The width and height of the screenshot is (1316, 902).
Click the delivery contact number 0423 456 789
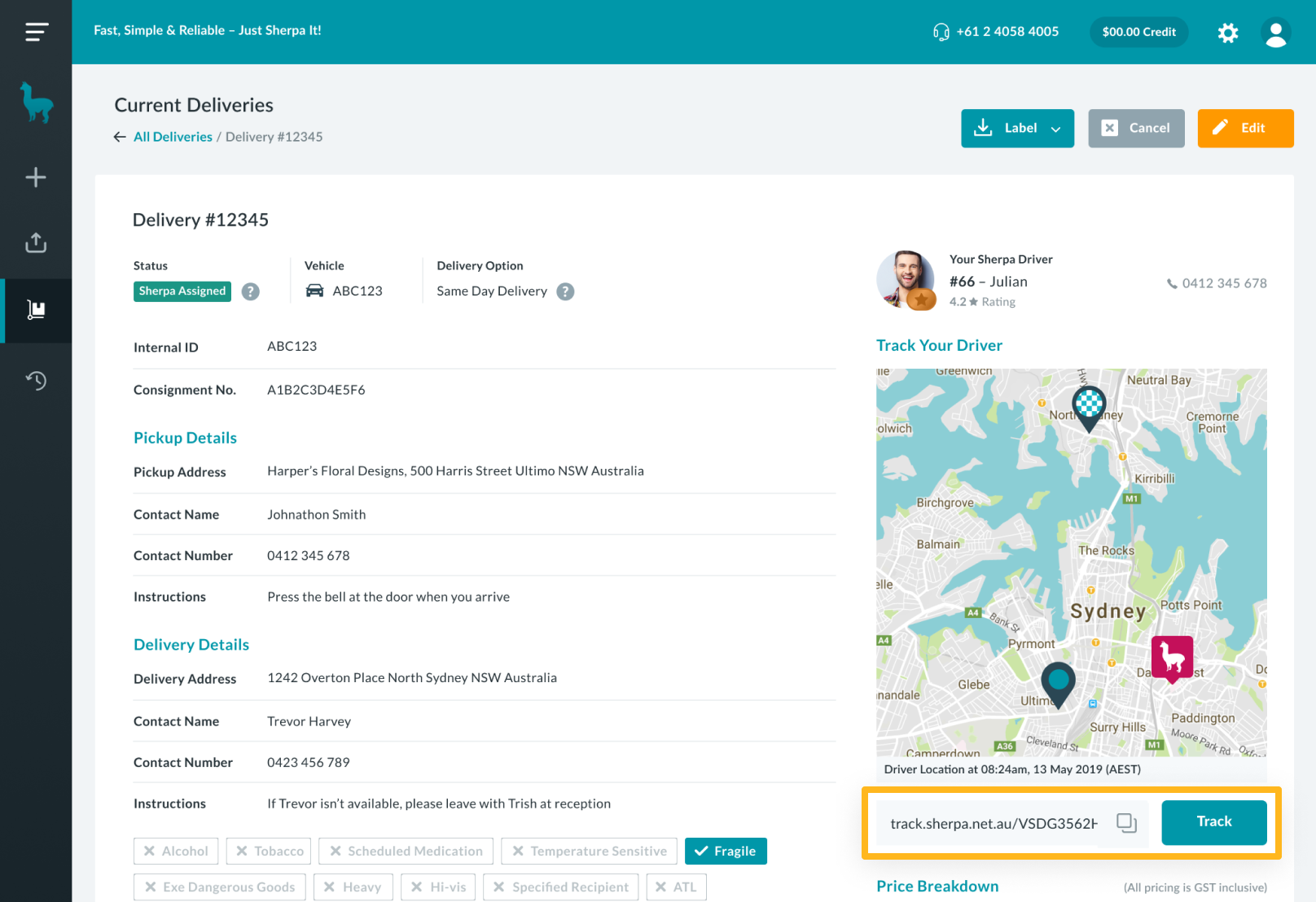[309, 763]
